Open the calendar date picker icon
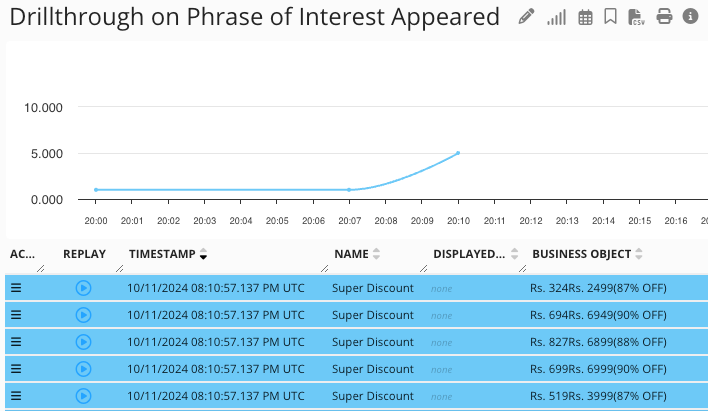This screenshot has width=708, height=411. 585,17
